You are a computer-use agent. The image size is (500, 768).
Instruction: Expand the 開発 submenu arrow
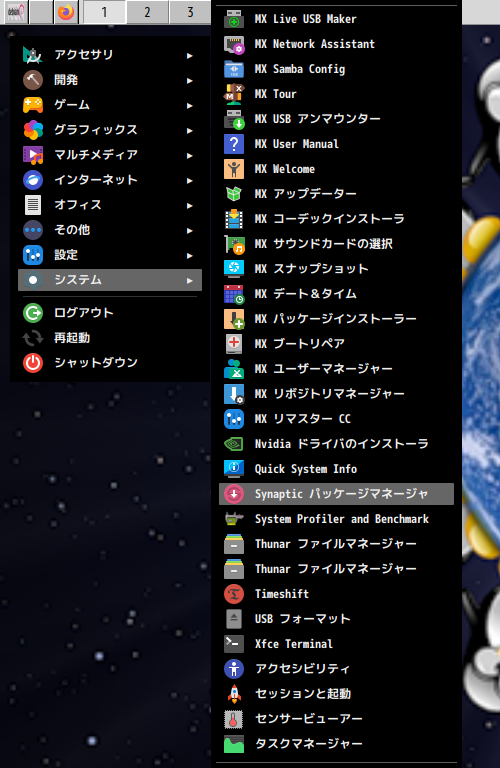click(x=190, y=80)
